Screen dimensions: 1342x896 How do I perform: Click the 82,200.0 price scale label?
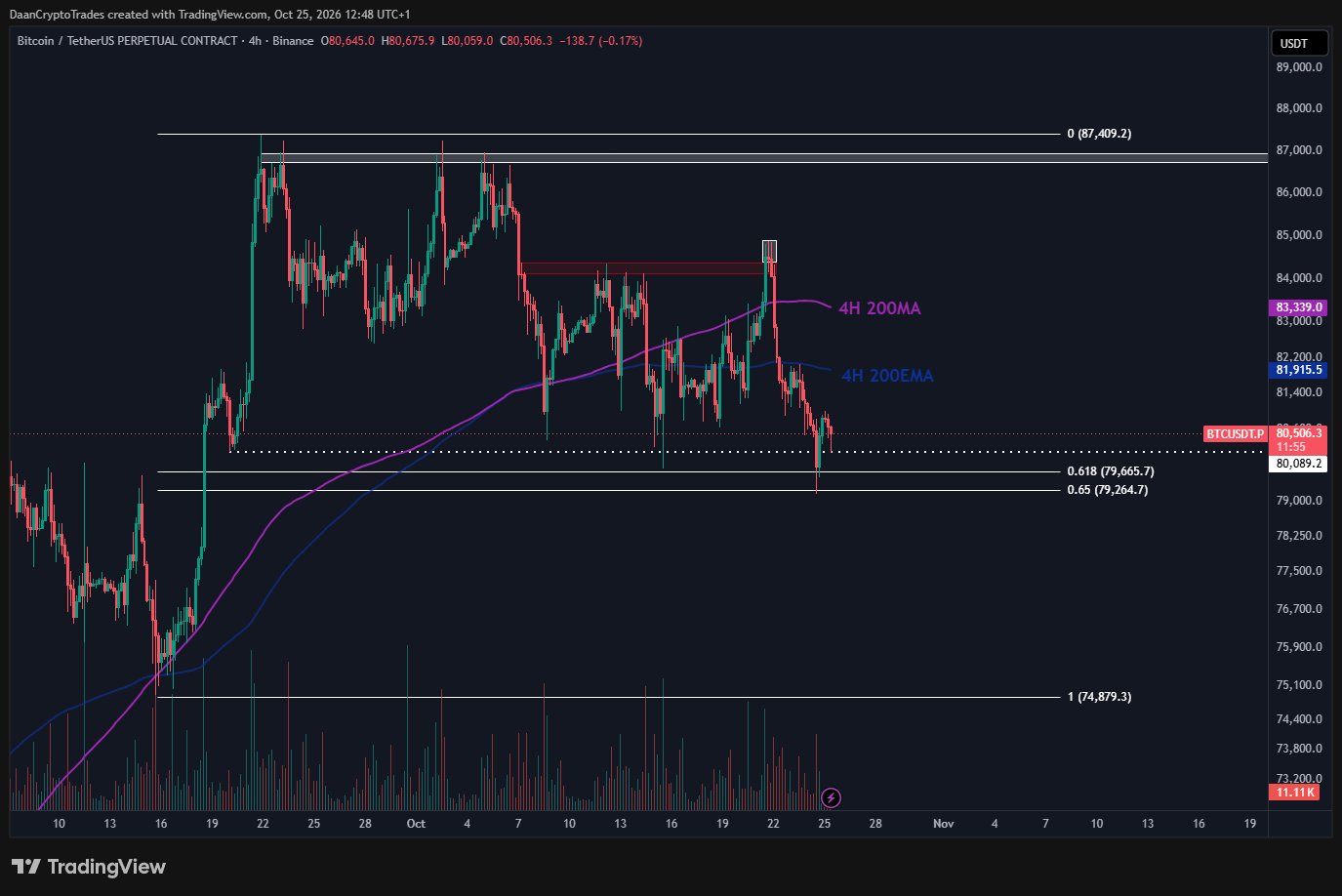tap(1299, 357)
